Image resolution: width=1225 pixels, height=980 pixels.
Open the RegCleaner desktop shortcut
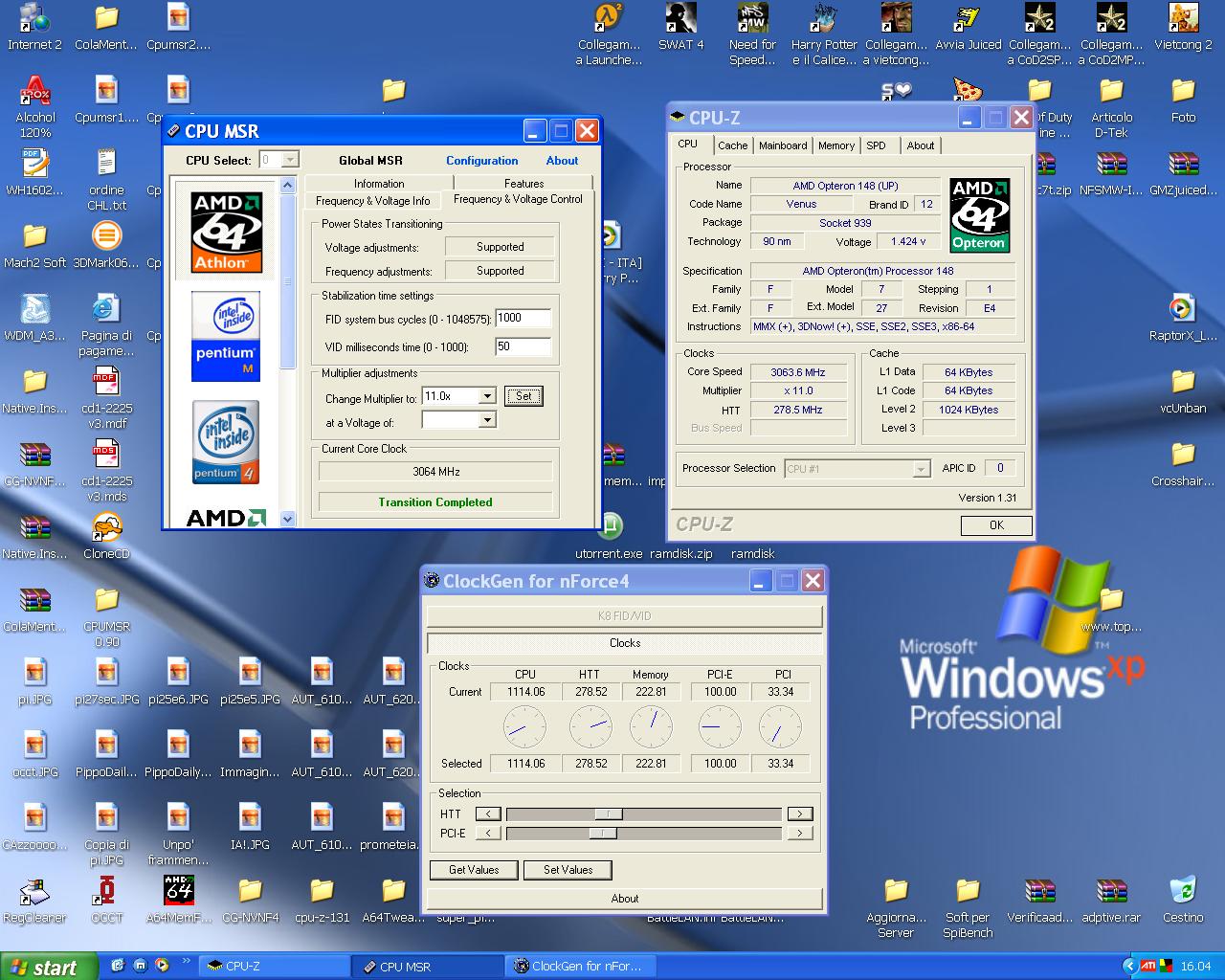click(x=34, y=901)
